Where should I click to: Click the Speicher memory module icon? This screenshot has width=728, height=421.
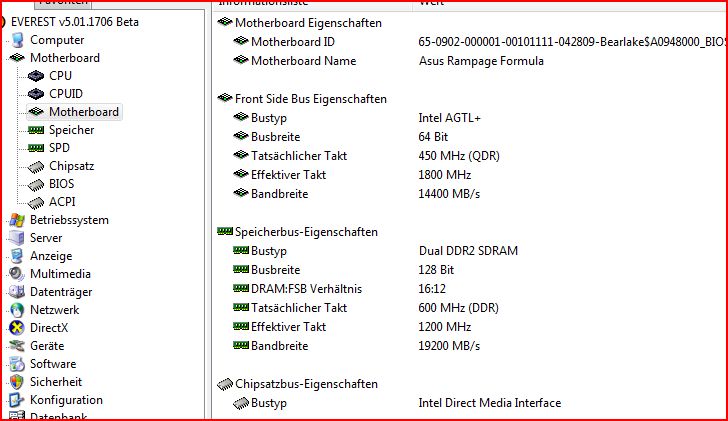click(x=36, y=130)
